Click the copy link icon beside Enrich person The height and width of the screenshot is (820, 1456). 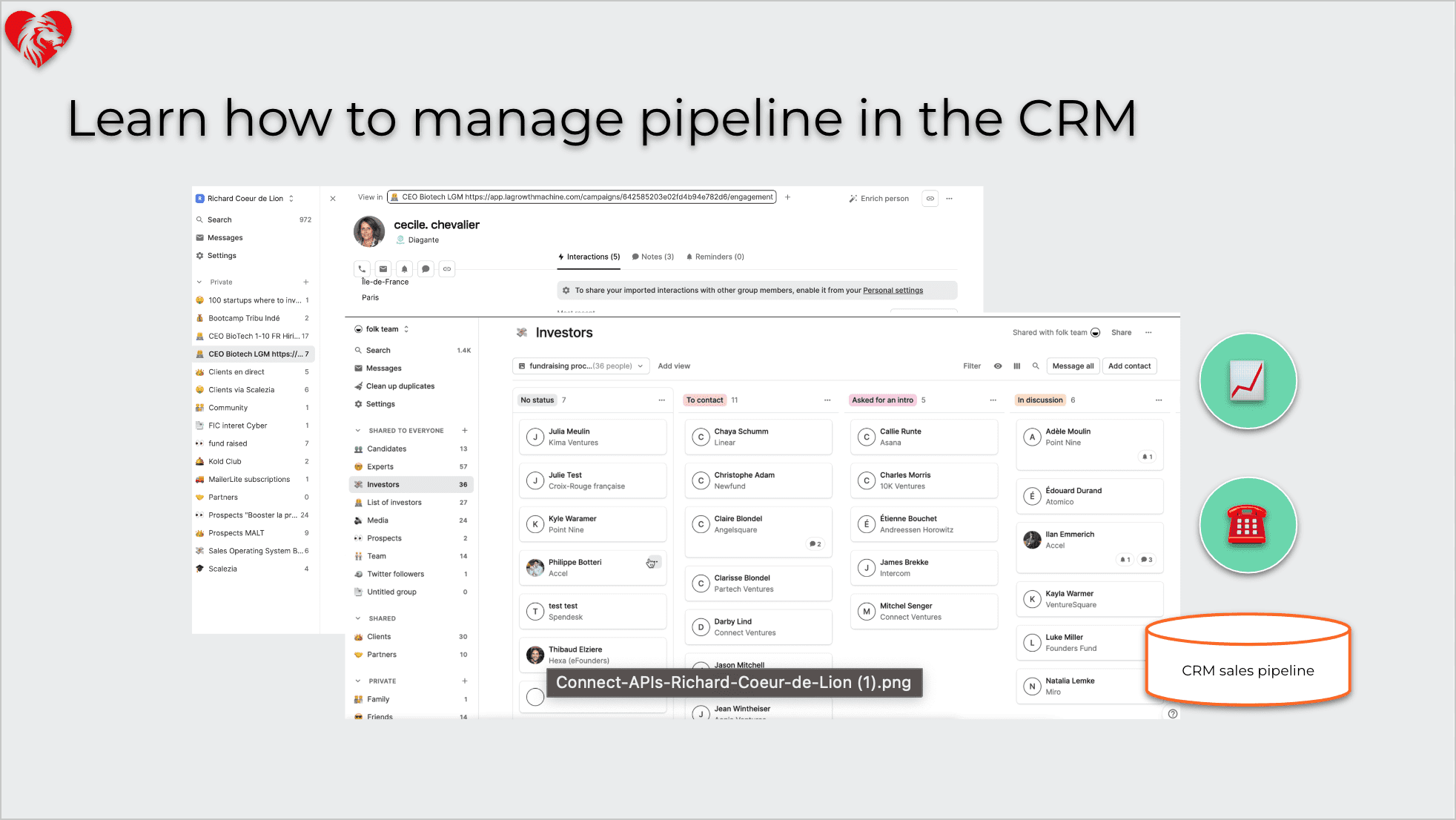point(930,198)
